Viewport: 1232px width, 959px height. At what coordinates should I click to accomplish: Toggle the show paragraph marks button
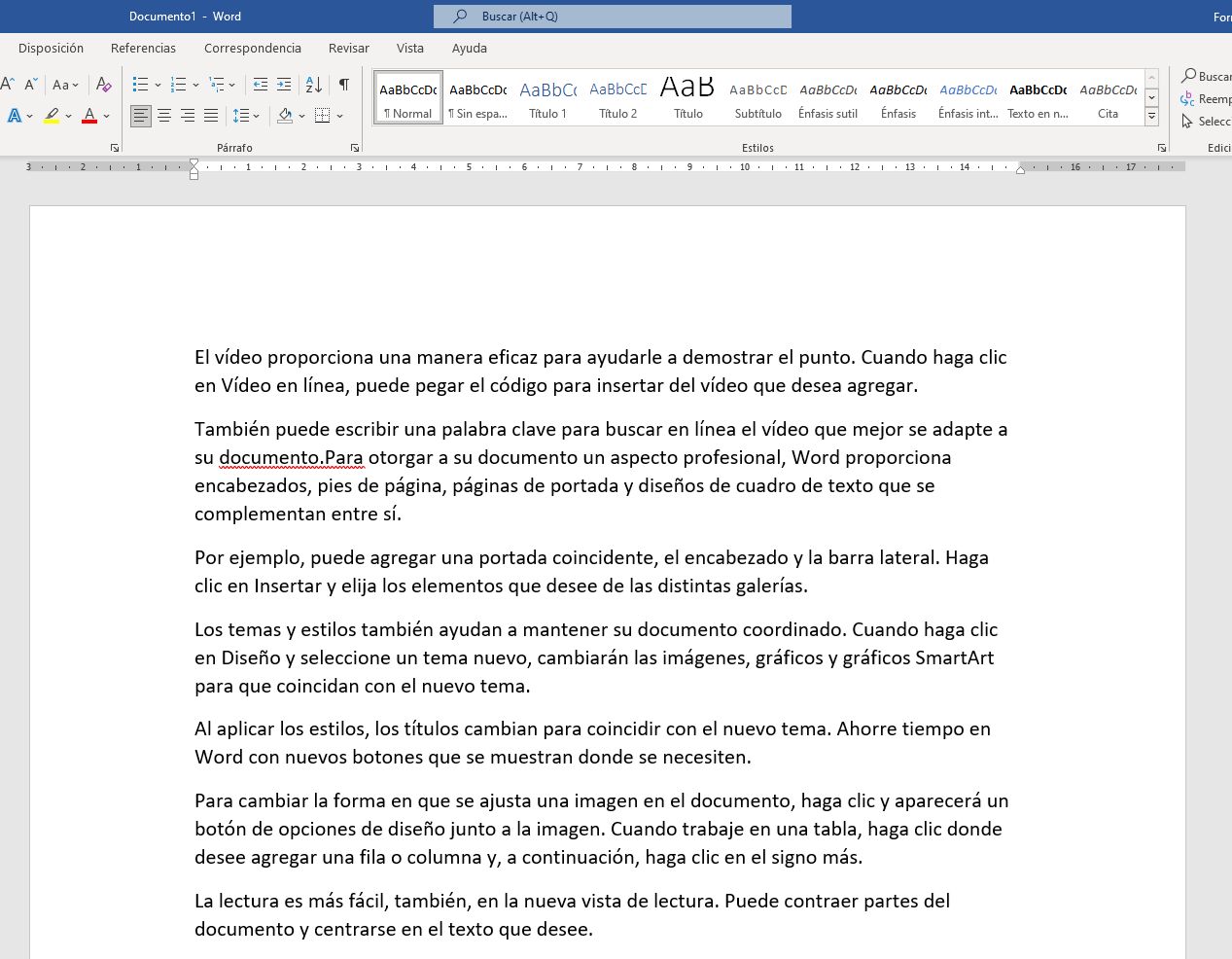pyautogui.click(x=343, y=85)
